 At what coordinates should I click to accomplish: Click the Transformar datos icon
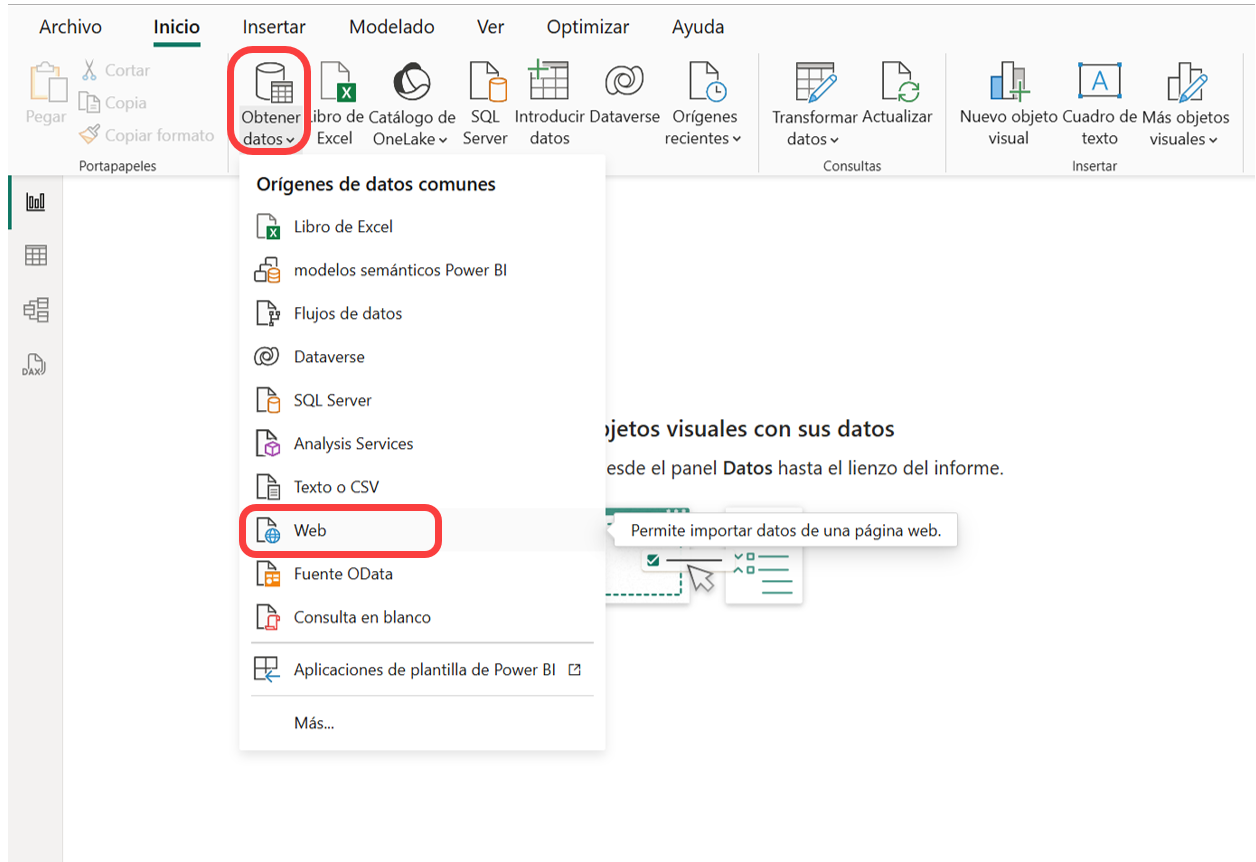click(x=815, y=82)
